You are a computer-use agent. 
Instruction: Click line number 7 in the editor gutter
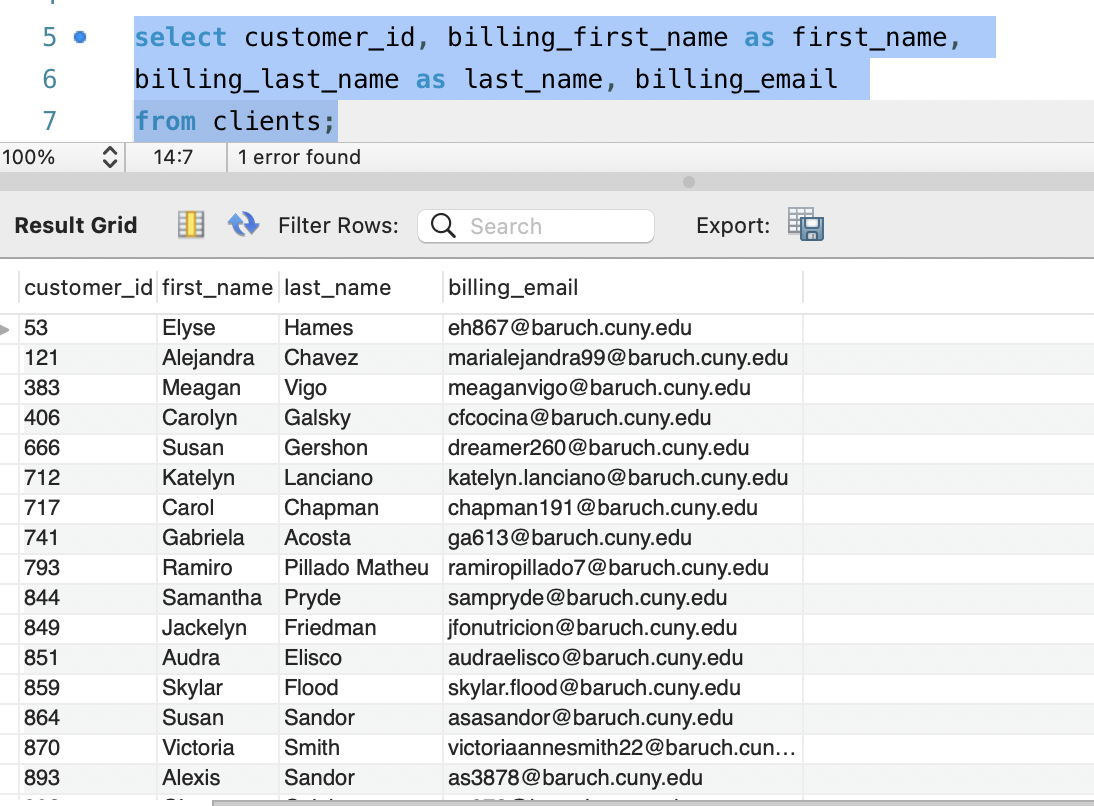pyautogui.click(x=52, y=120)
